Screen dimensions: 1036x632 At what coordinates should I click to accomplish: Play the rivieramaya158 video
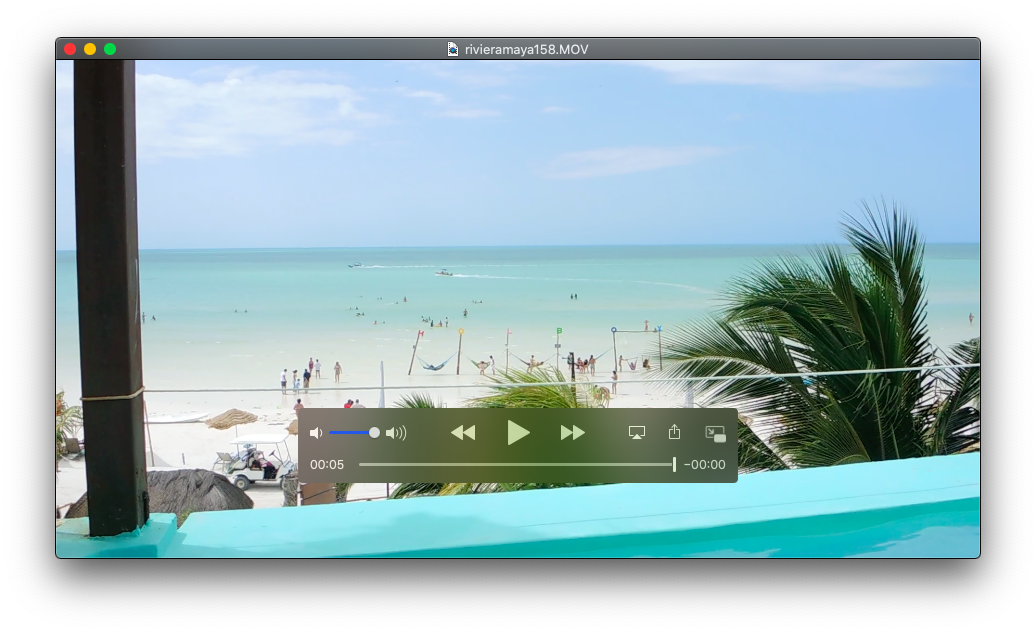(x=518, y=433)
